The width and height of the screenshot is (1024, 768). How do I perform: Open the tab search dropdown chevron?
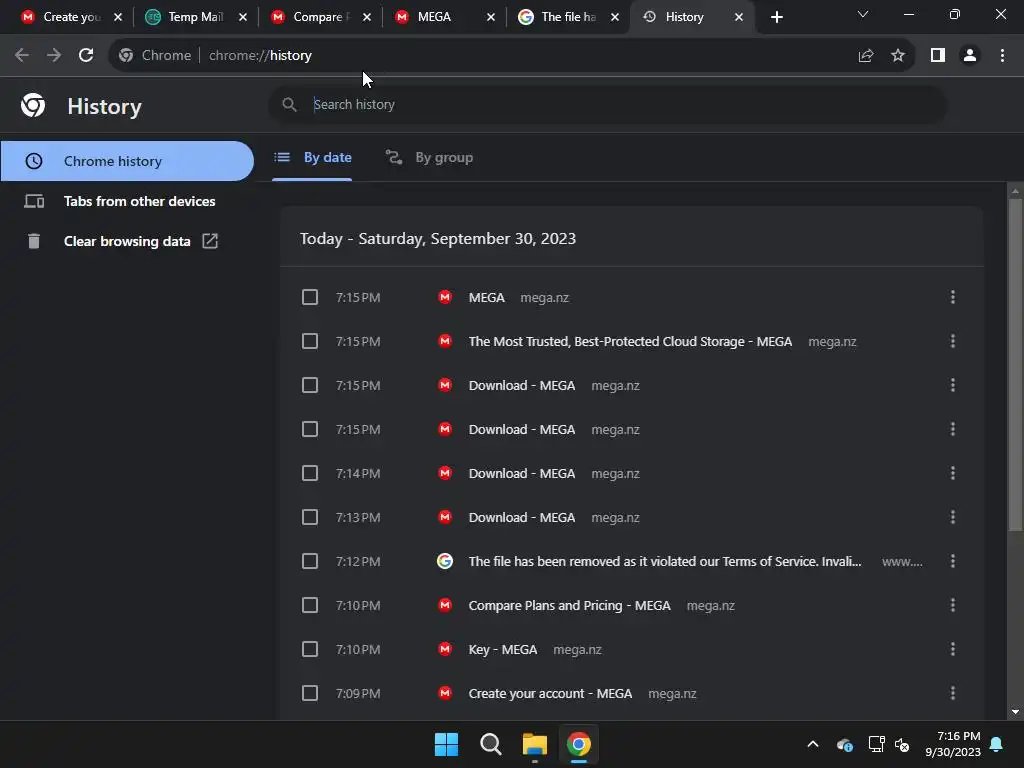[x=863, y=14]
